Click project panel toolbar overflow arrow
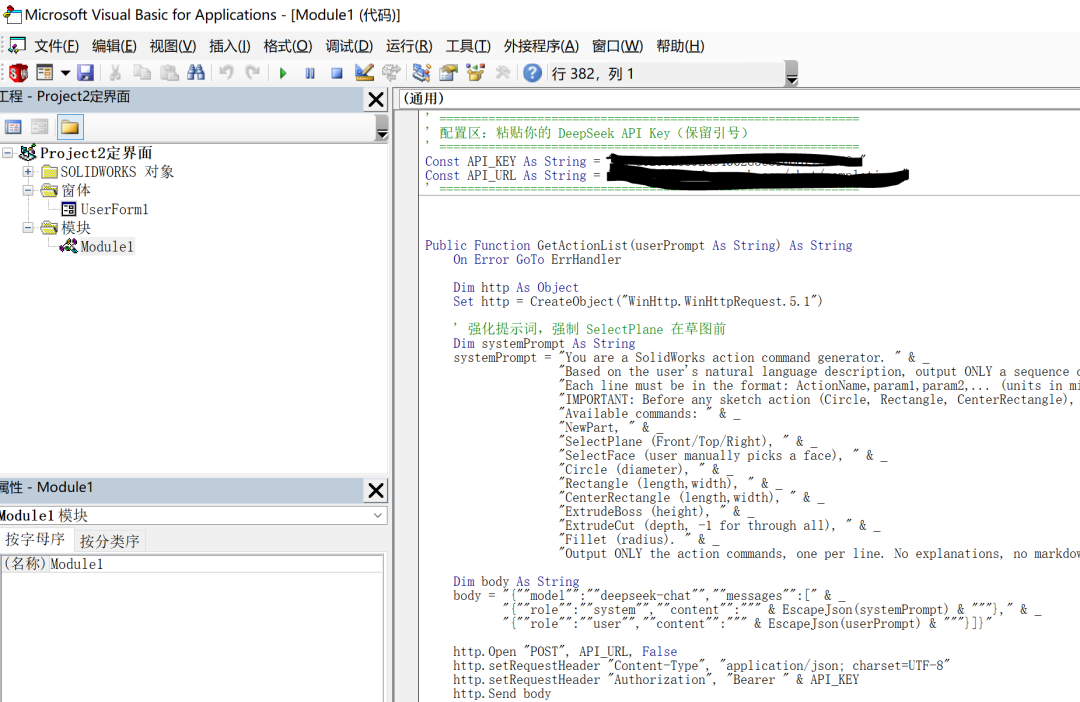 (382, 128)
